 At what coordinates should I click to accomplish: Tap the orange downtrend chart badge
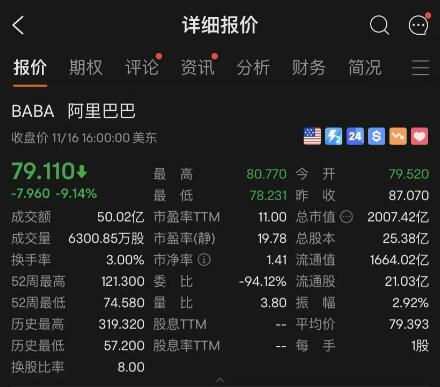pos(398,136)
